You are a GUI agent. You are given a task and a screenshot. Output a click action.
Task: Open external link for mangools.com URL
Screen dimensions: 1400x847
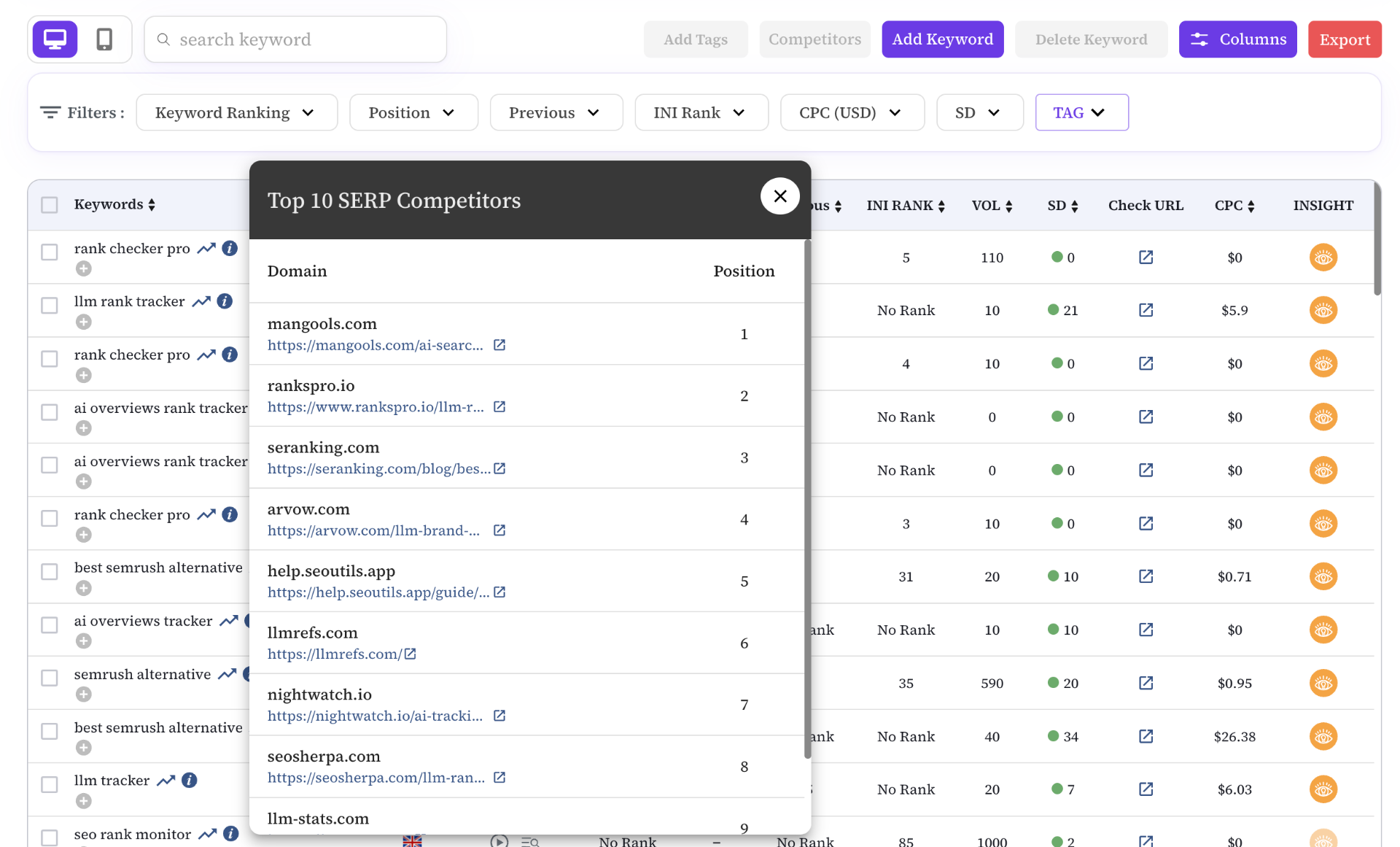pyautogui.click(x=499, y=345)
